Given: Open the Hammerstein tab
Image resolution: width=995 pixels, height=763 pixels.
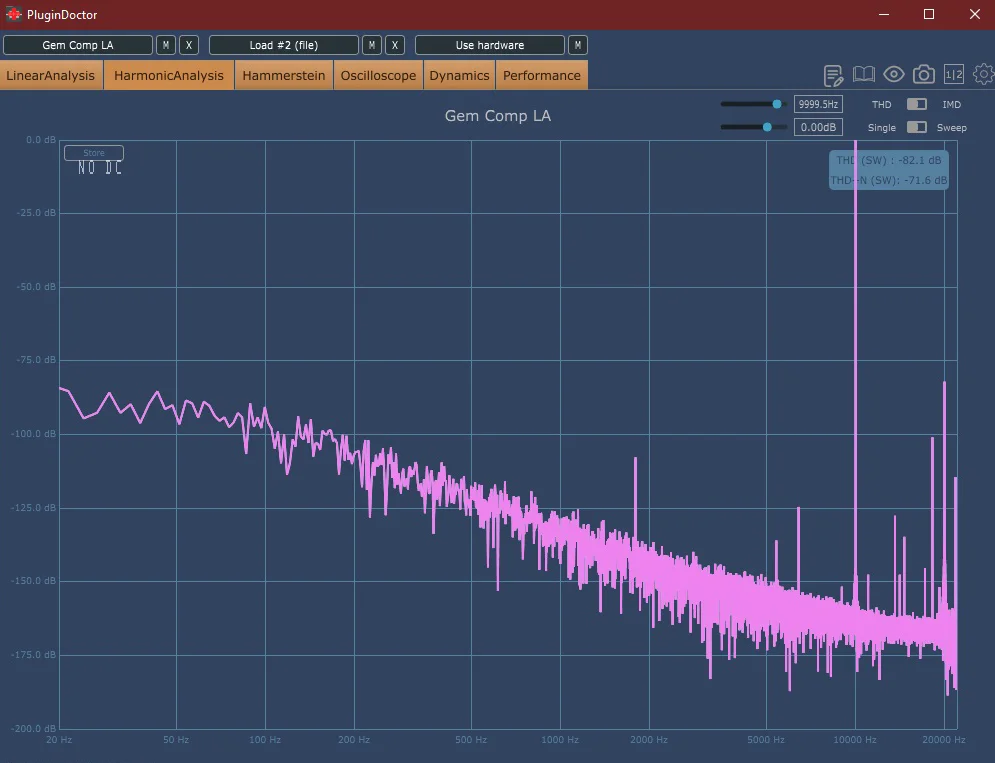Looking at the screenshot, I should click(284, 76).
